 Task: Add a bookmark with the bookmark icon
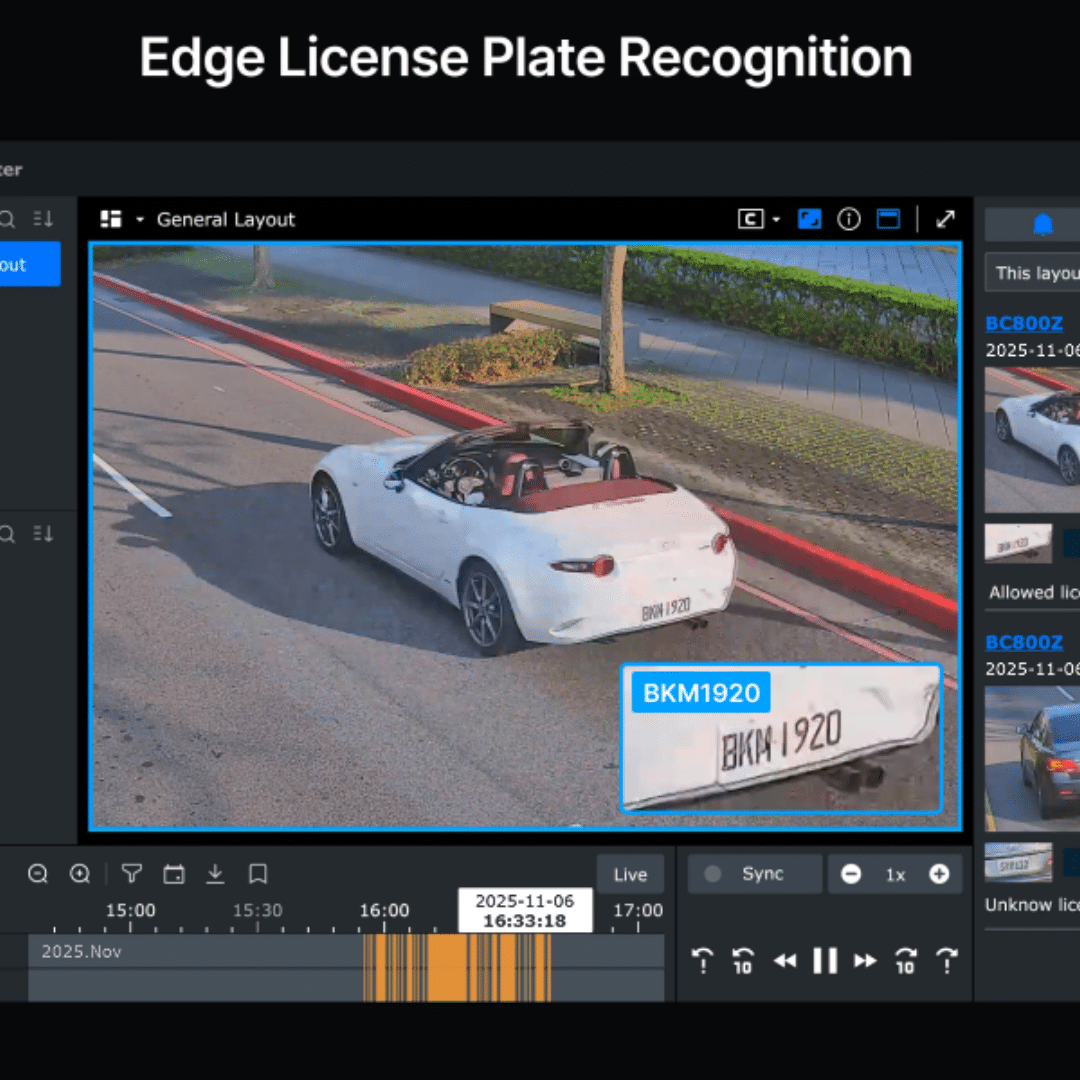(258, 874)
